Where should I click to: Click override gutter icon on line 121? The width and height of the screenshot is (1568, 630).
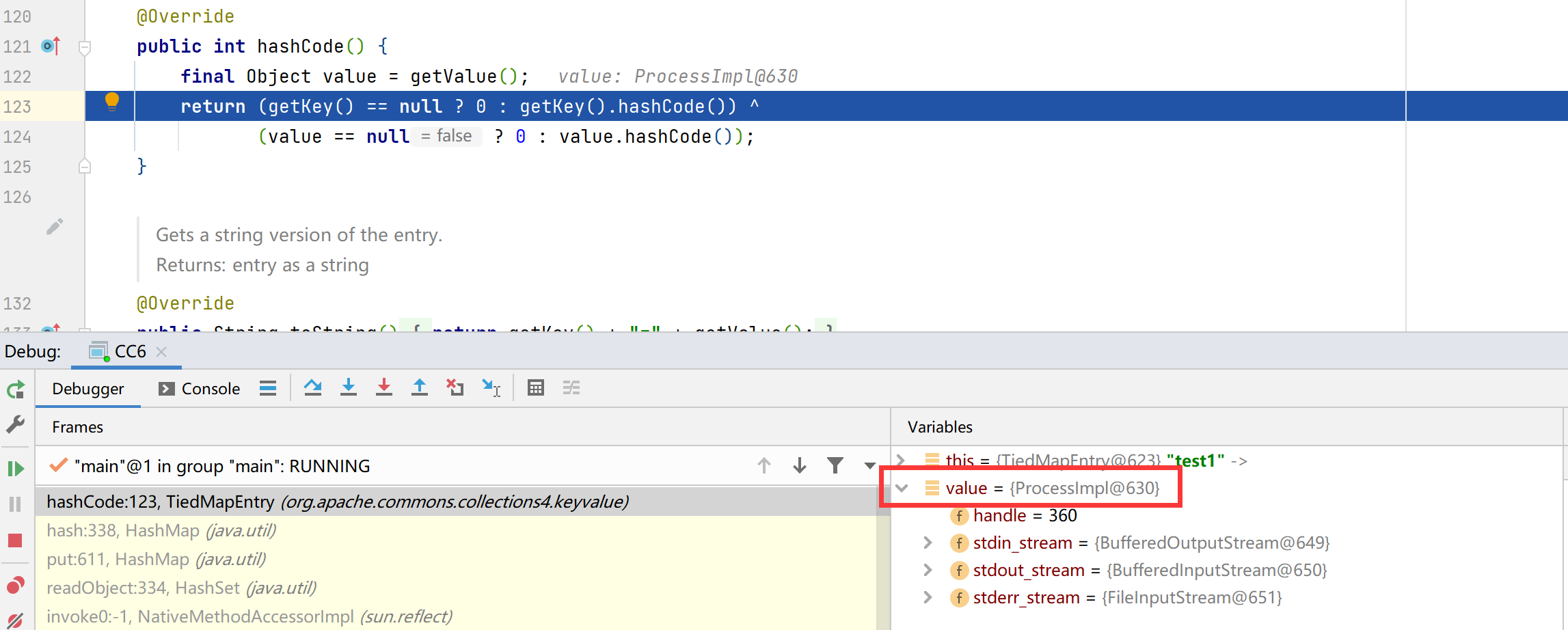coord(51,46)
